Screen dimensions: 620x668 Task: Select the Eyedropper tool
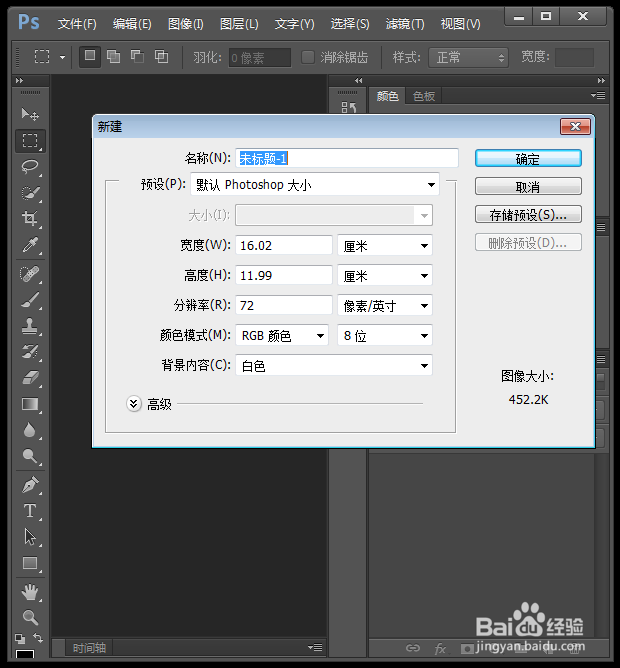click(30, 245)
